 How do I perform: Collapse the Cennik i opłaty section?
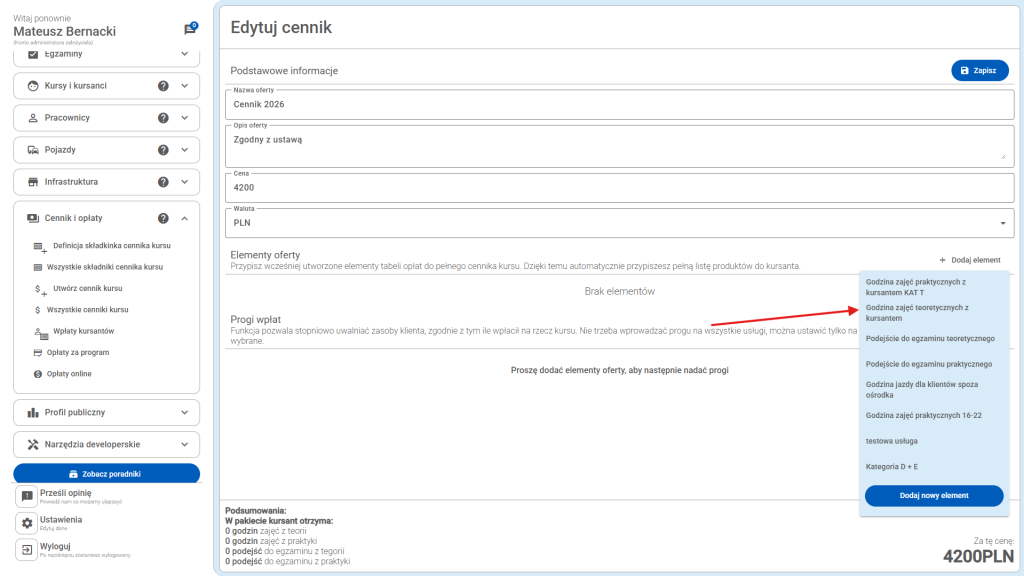click(184, 218)
